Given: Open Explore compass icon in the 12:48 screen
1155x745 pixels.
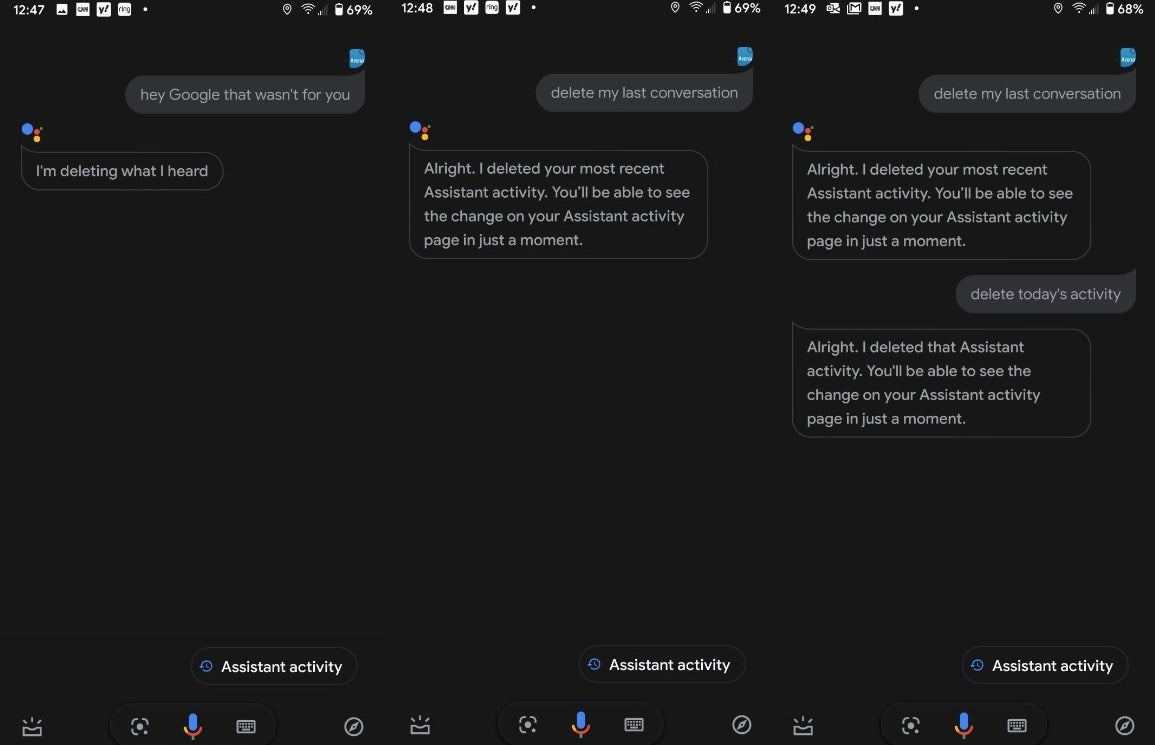Looking at the screenshot, I should tap(742, 725).
